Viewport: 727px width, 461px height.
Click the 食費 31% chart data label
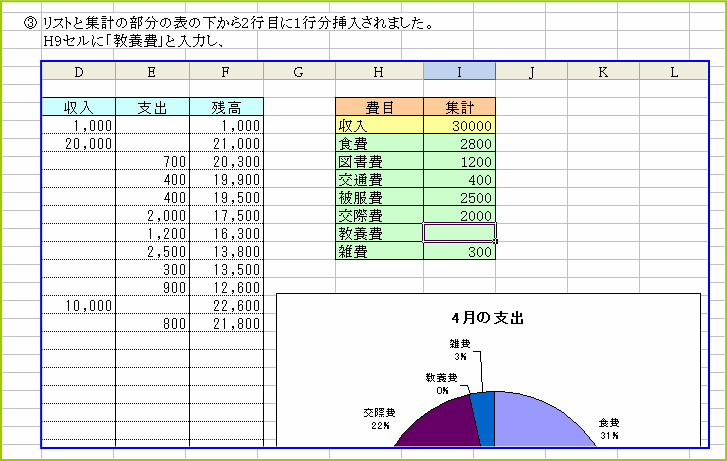click(609, 429)
